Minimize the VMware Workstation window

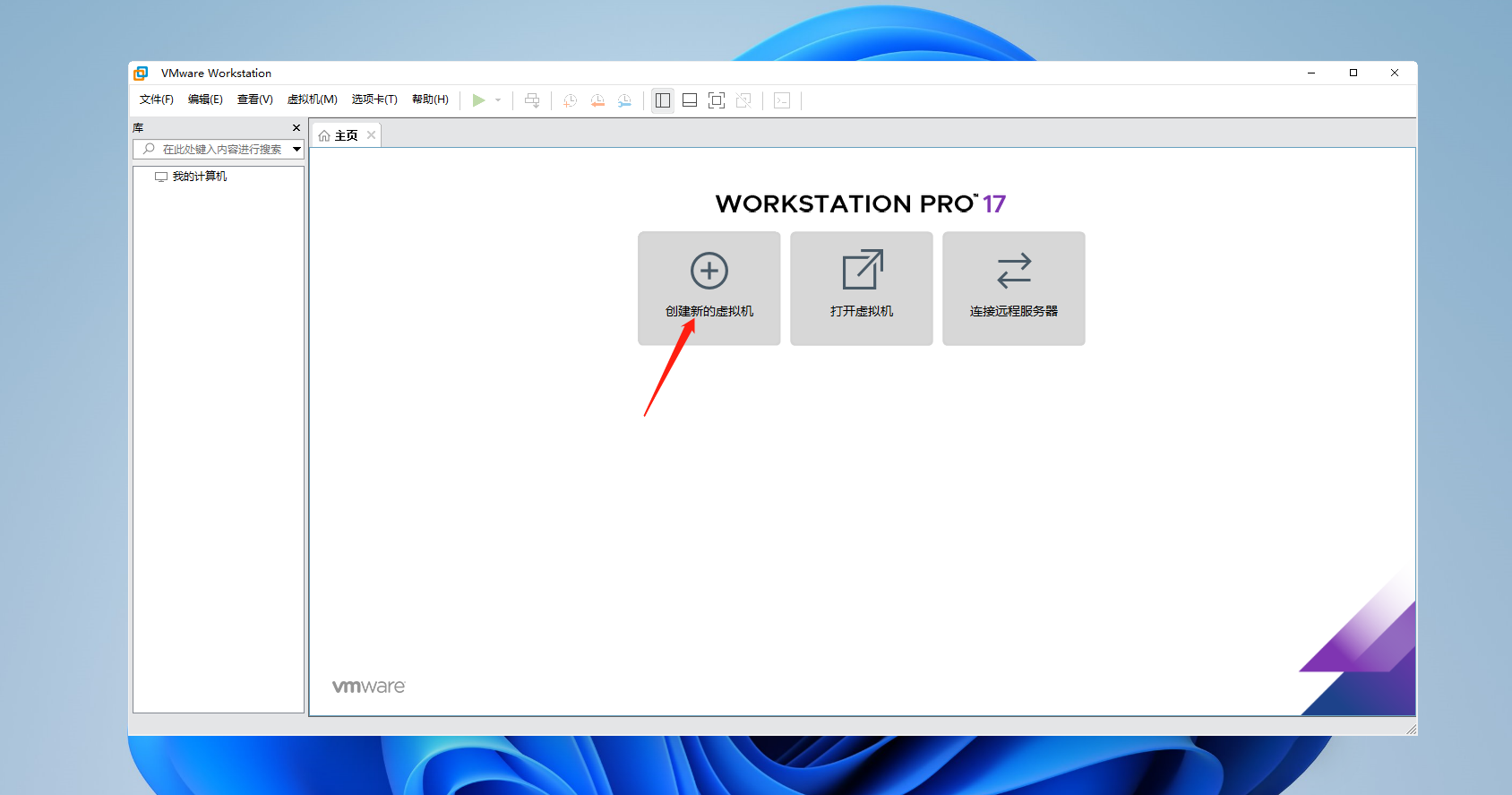pyautogui.click(x=1311, y=73)
